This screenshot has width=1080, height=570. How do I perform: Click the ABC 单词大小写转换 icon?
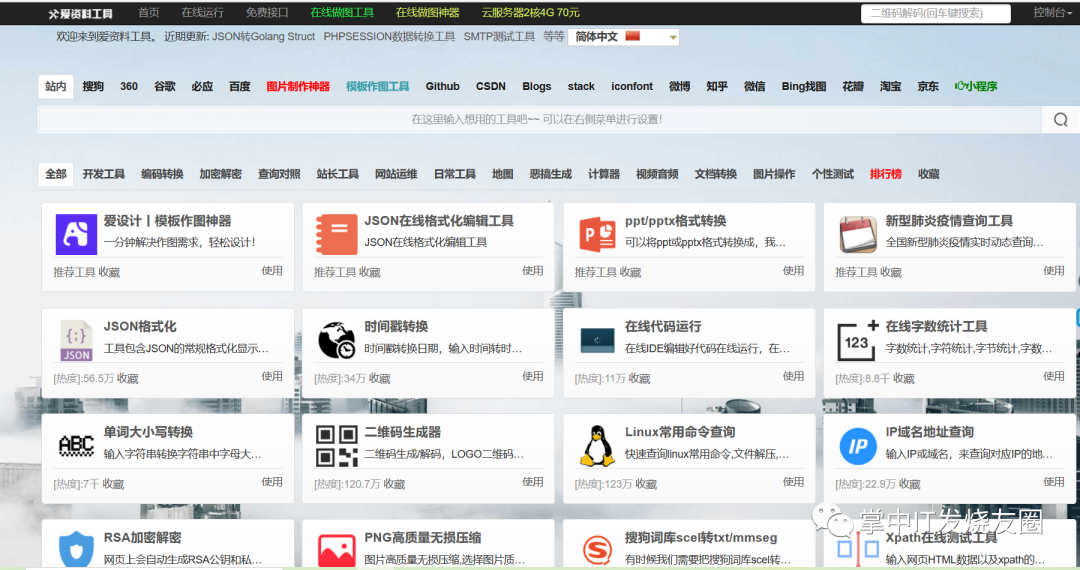(76, 446)
